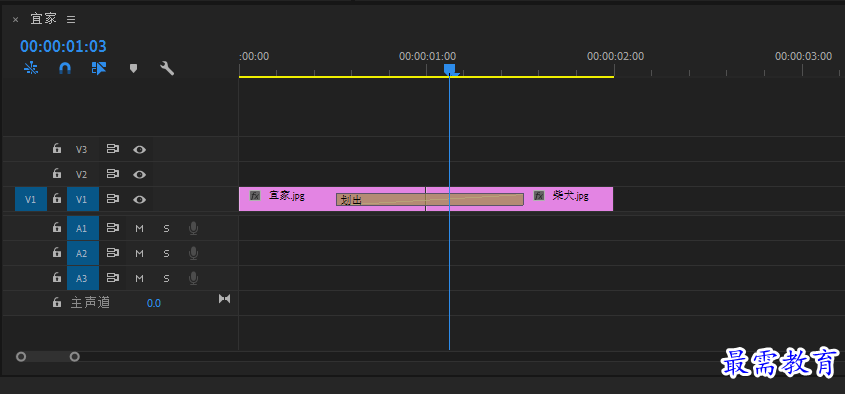Toggle lock on track A1
Viewport: 845px width, 394px height.
pyautogui.click(x=57, y=228)
